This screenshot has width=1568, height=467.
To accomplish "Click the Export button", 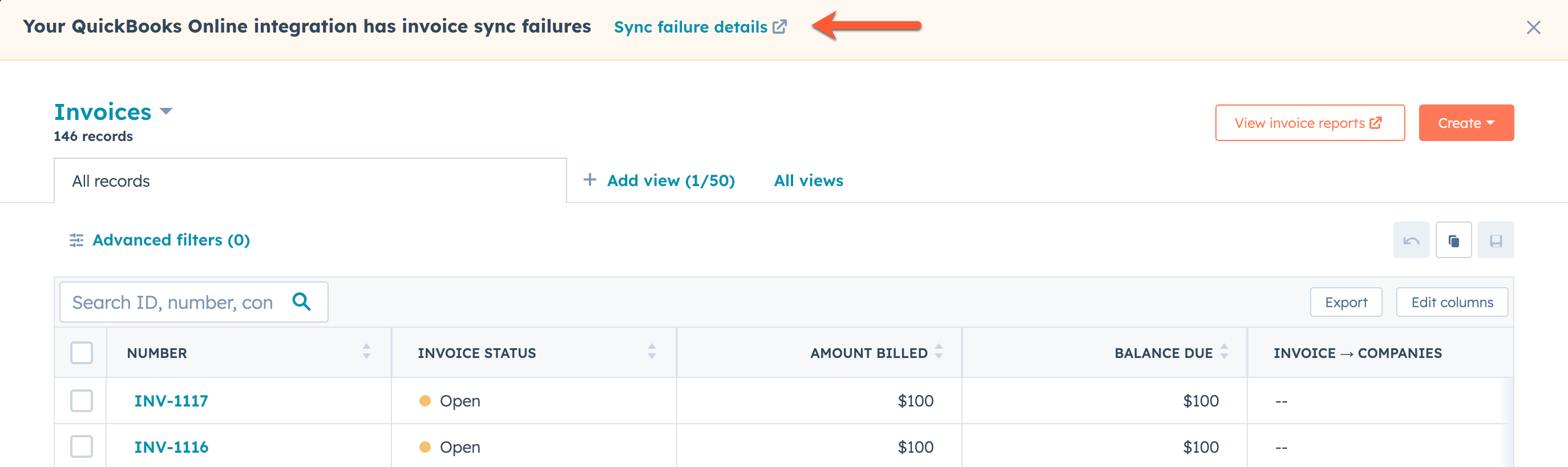I will (x=1346, y=301).
